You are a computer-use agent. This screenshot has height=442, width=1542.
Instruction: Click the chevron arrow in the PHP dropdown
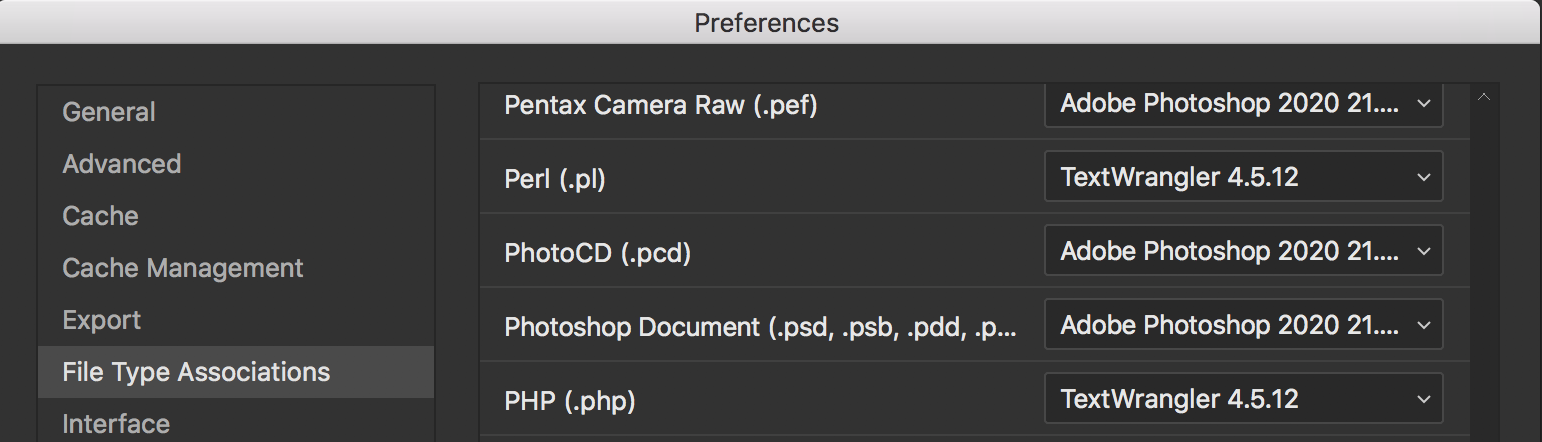point(1423,400)
